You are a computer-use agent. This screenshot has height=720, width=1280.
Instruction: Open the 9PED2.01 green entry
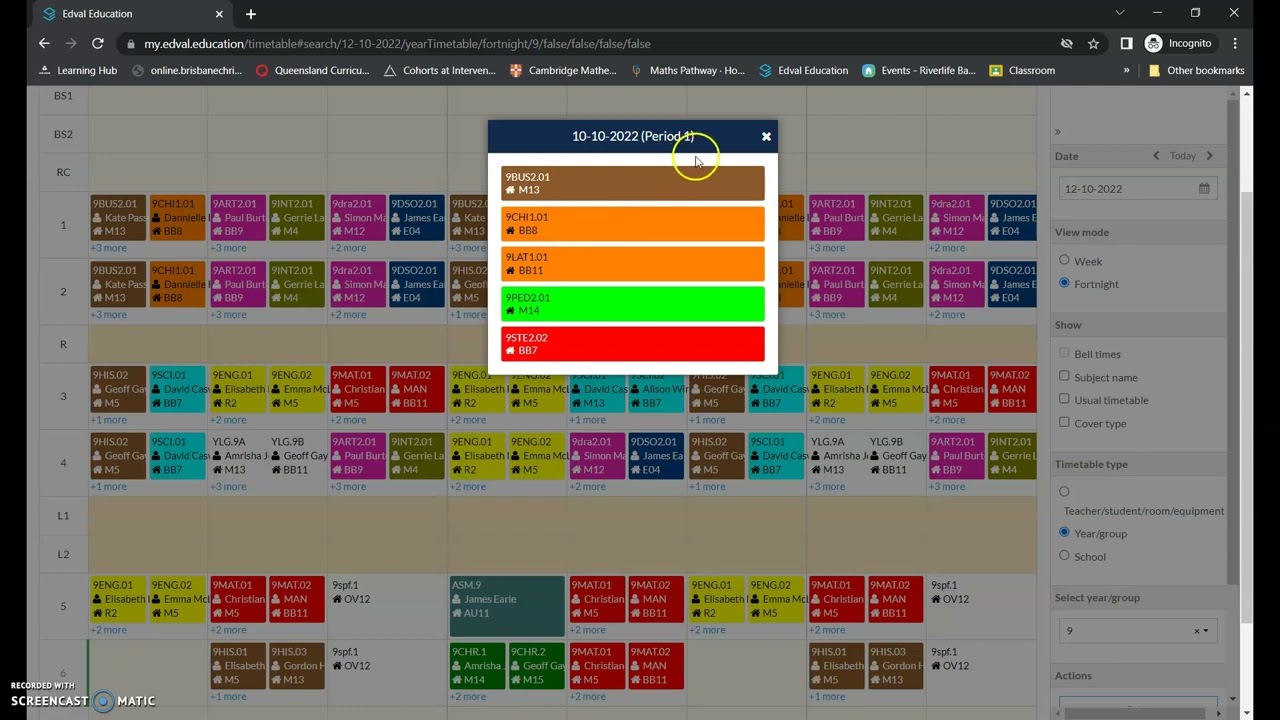tap(633, 304)
